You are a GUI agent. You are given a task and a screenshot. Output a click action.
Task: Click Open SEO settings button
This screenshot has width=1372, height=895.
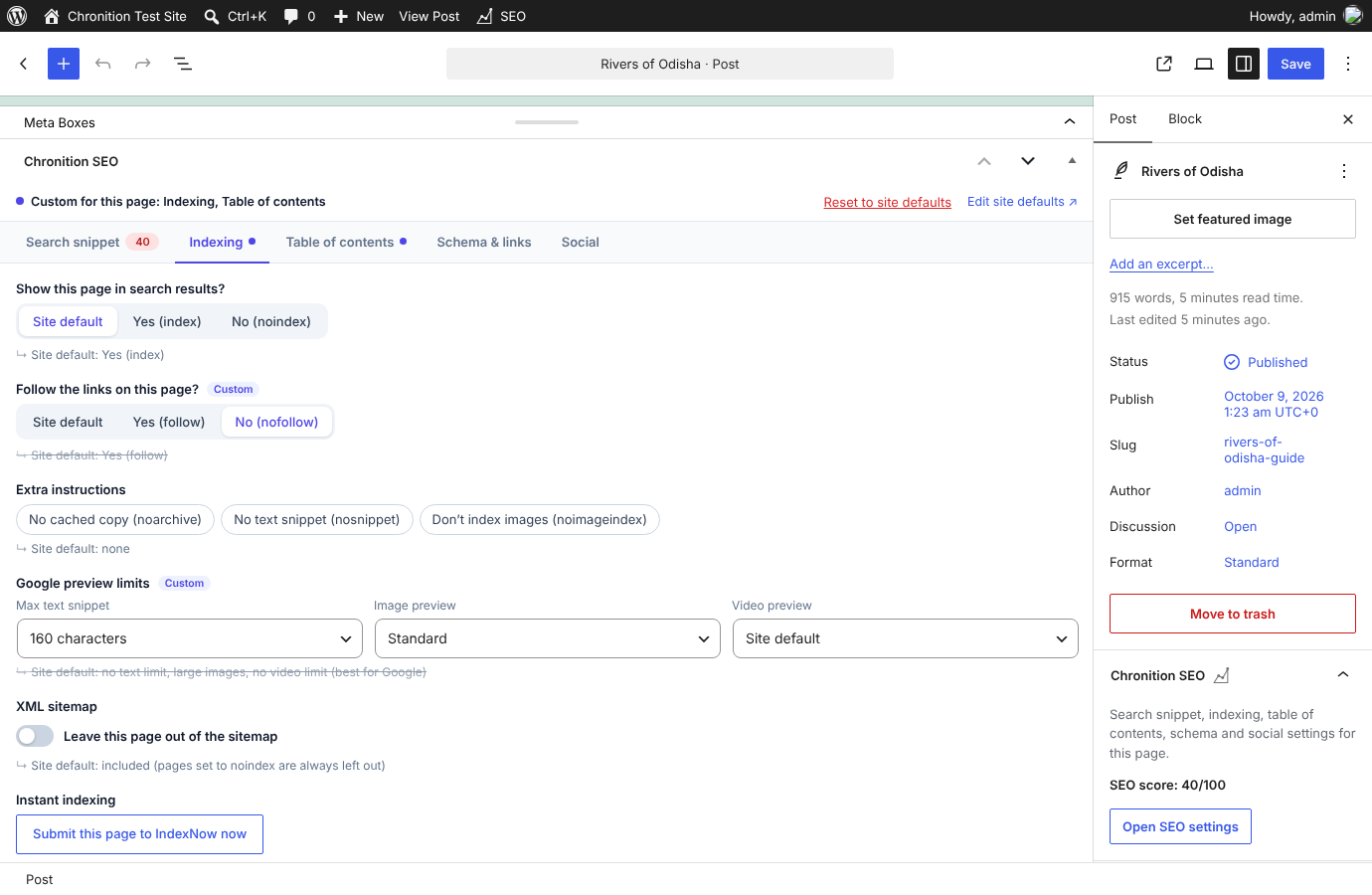pyautogui.click(x=1180, y=826)
